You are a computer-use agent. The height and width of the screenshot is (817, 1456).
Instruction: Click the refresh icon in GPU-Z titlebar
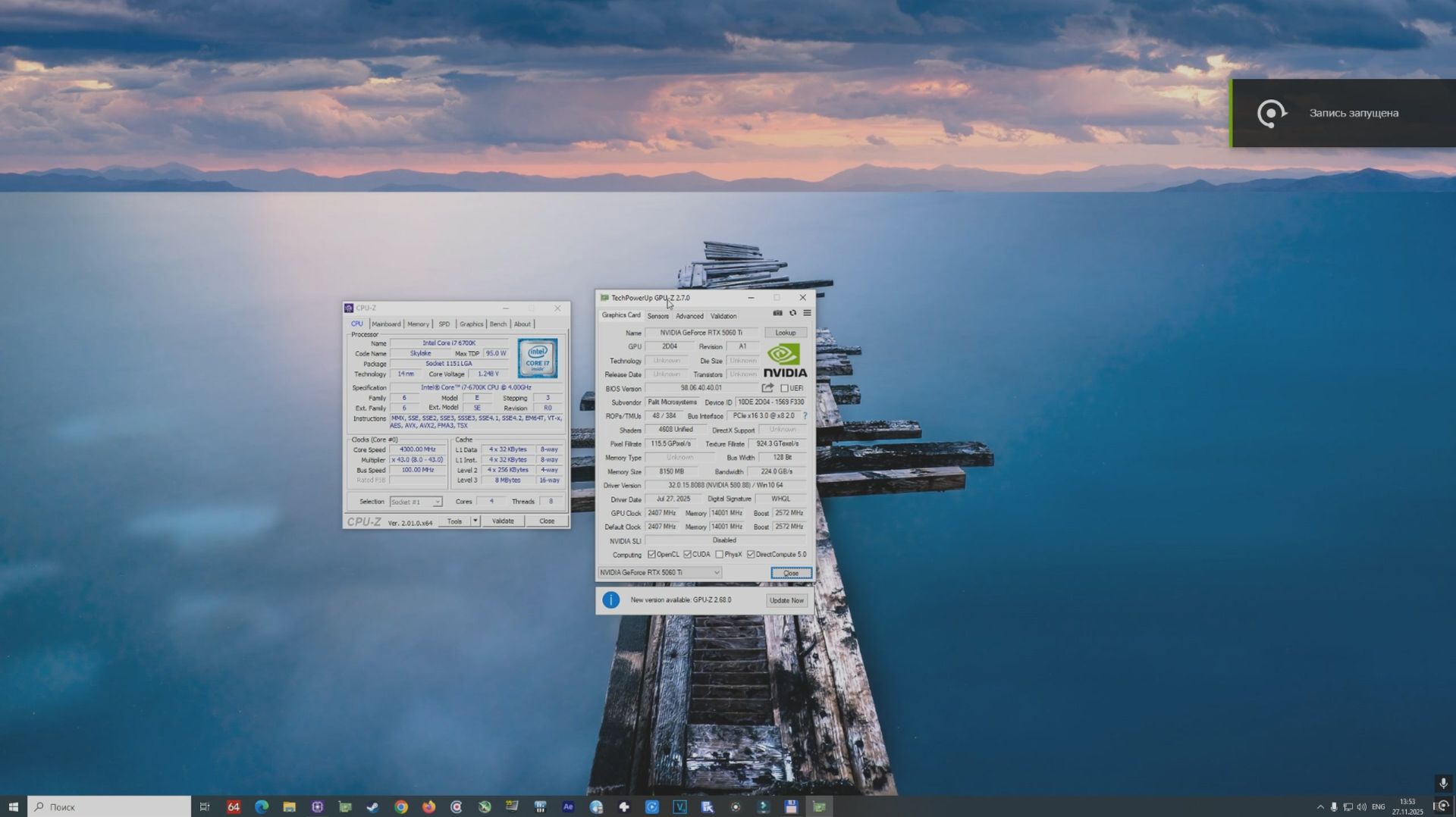click(792, 313)
